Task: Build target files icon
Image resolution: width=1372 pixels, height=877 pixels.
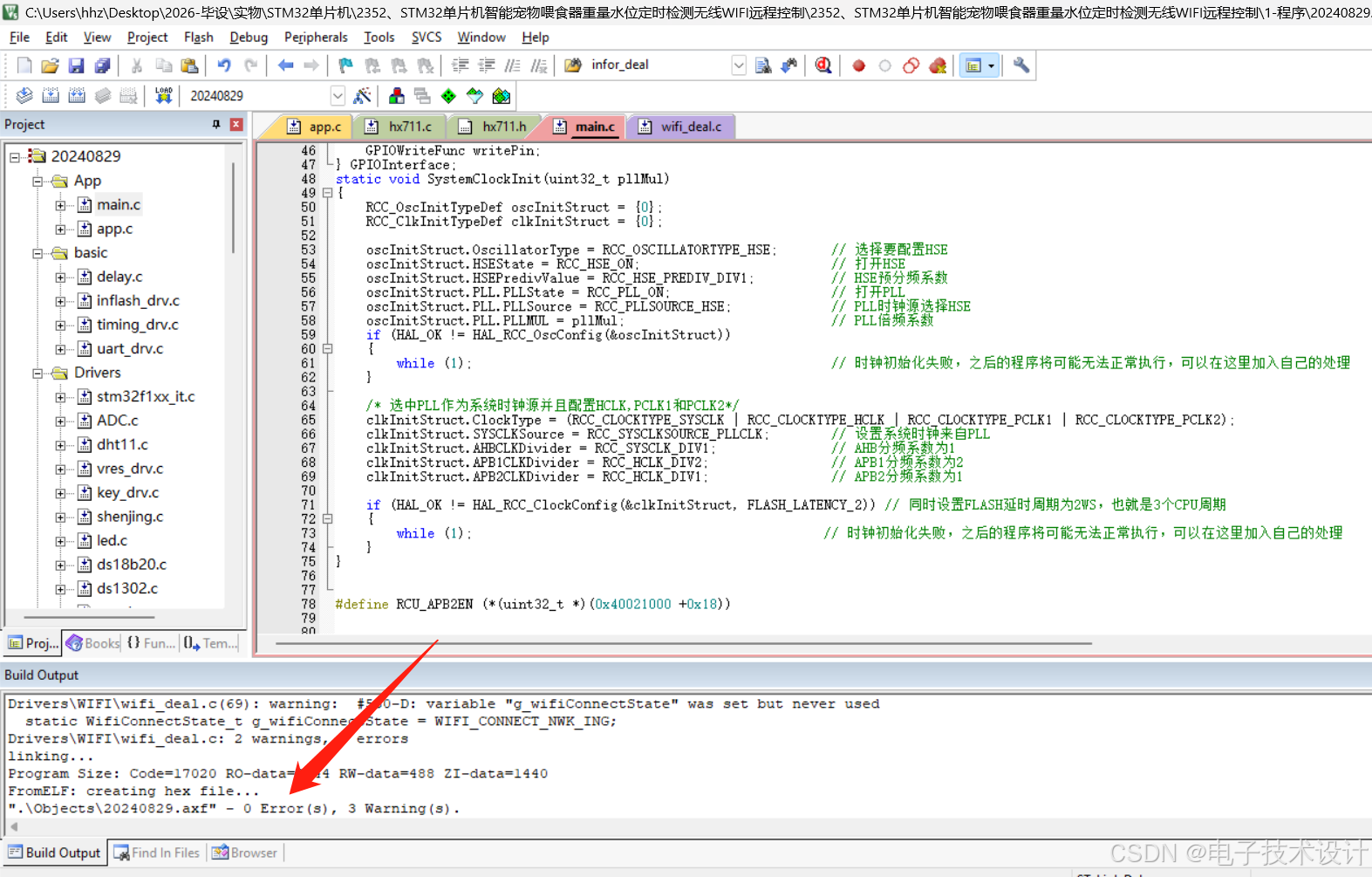Action: click(x=51, y=96)
